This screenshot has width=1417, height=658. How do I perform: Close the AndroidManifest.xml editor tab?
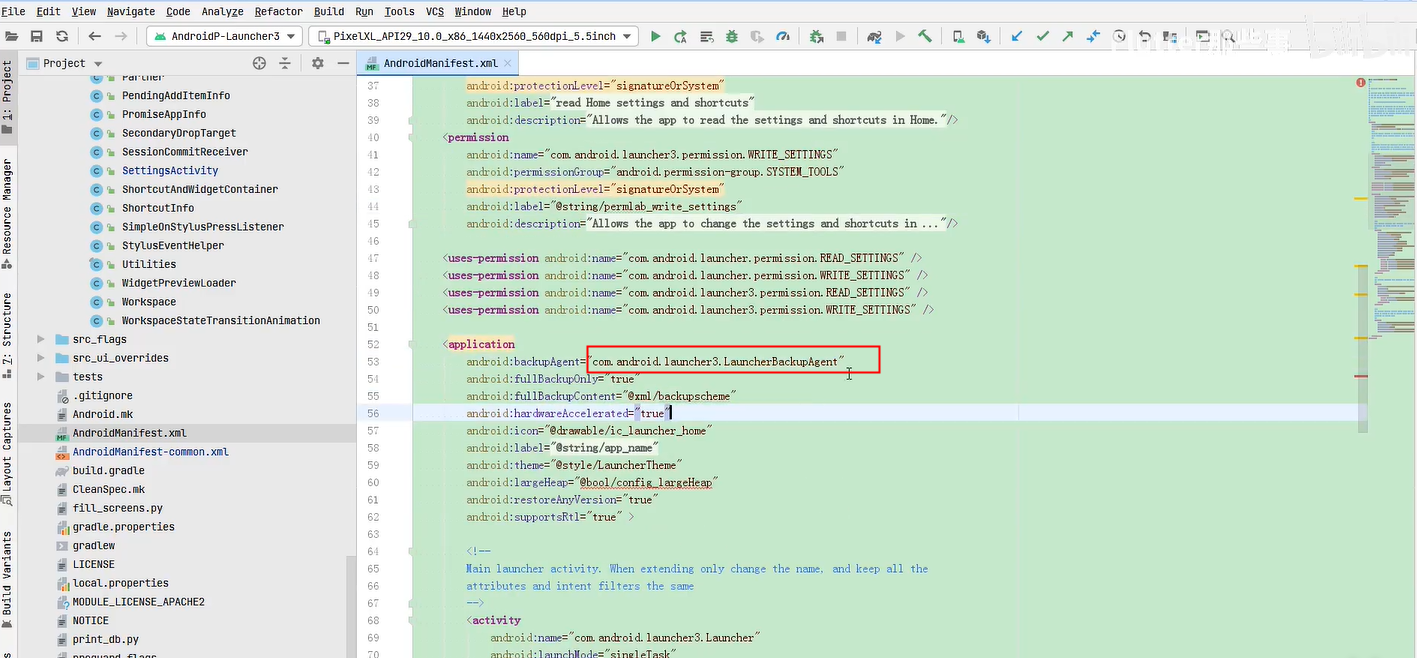coord(507,63)
